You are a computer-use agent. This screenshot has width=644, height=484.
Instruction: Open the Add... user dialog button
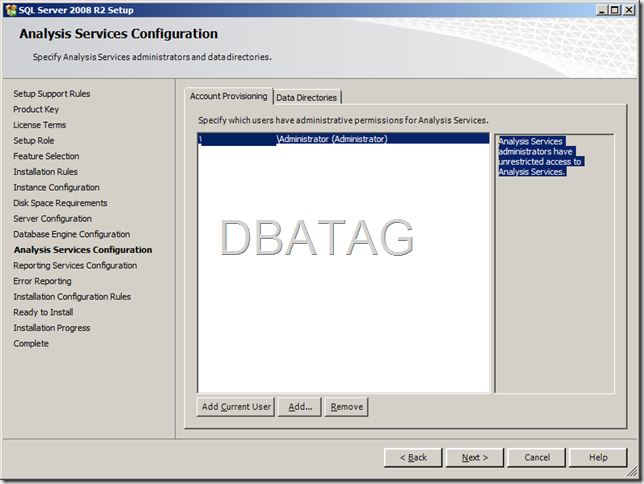click(x=300, y=407)
